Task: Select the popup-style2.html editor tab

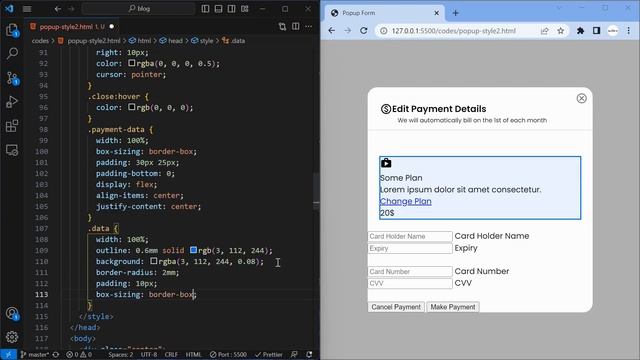Action: coord(71,27)
